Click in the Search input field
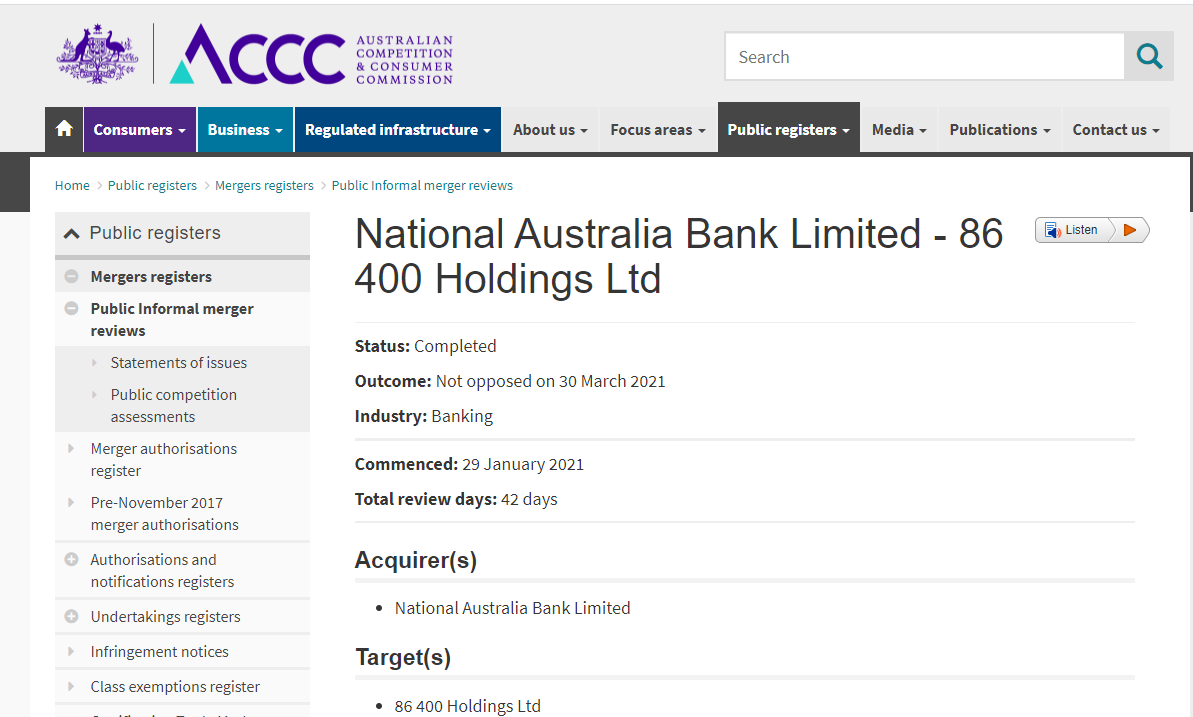 (924, 57)
